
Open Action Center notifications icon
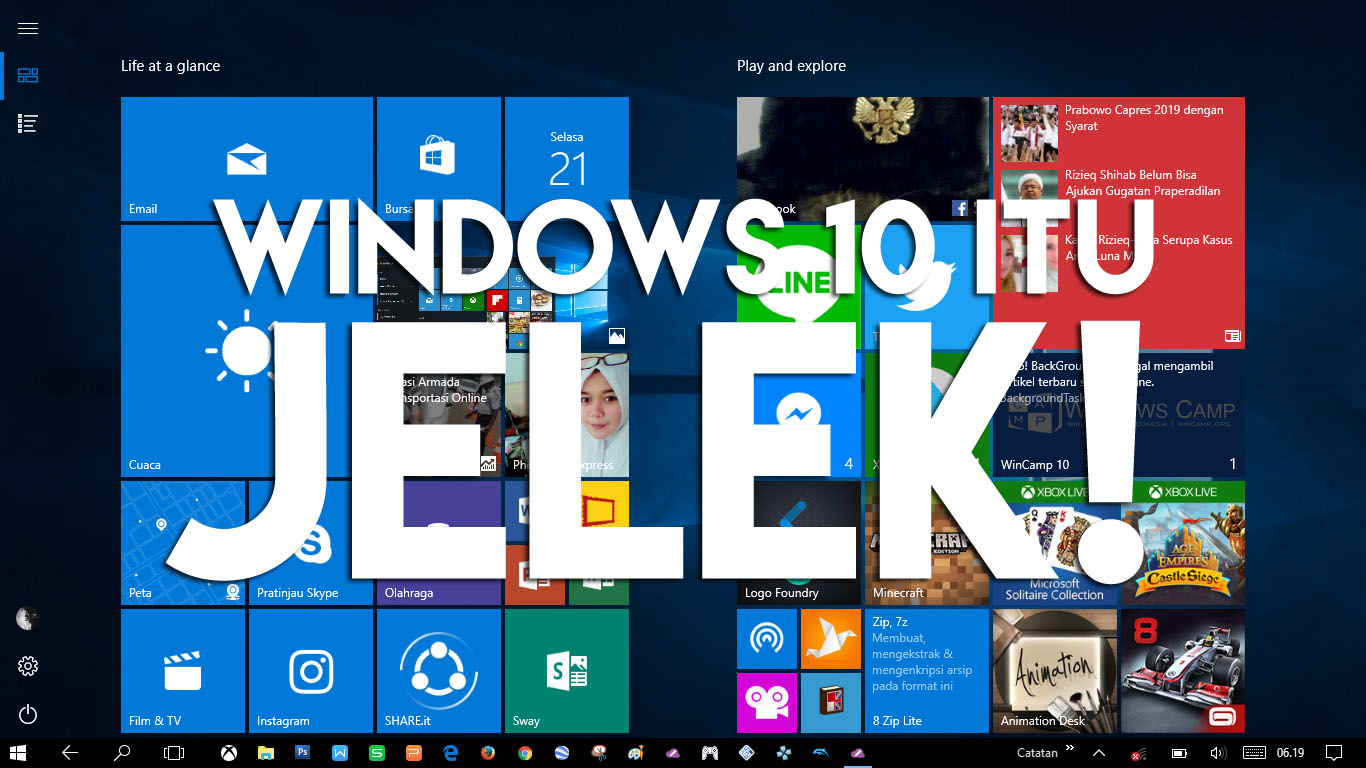(x=1333, y=753)
